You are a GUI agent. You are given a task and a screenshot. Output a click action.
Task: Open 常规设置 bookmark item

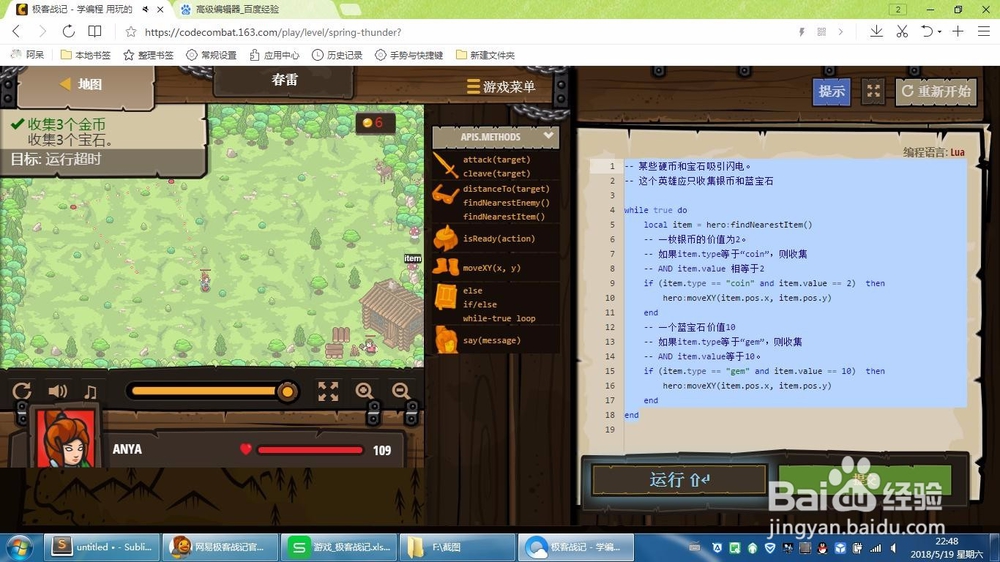point(211,55)
